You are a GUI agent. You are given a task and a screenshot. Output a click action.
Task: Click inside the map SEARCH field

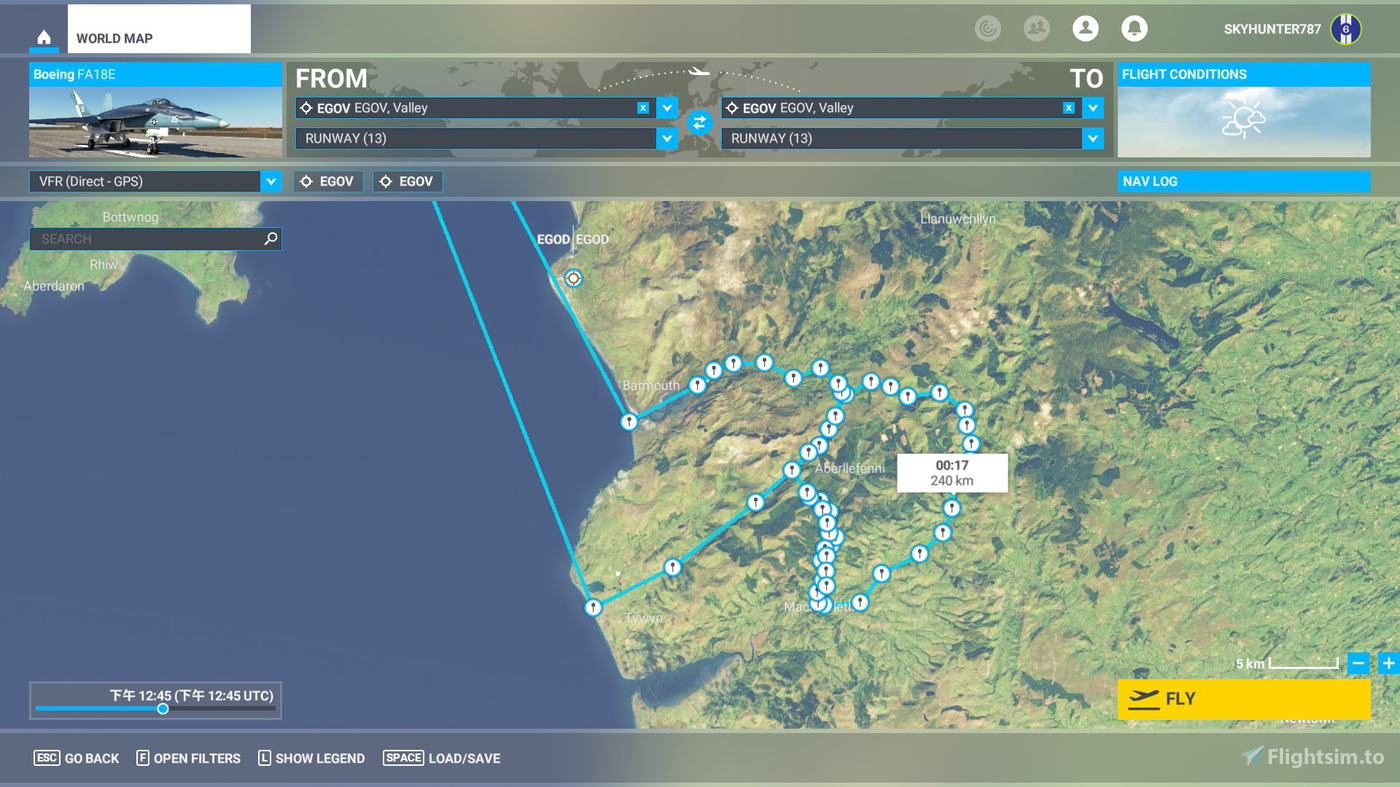[x=140, y=238]
